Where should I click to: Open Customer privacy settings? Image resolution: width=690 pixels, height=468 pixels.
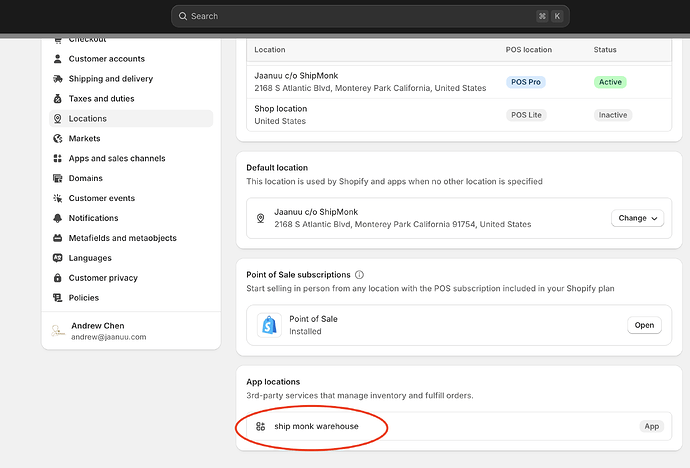tap(131, 278)
